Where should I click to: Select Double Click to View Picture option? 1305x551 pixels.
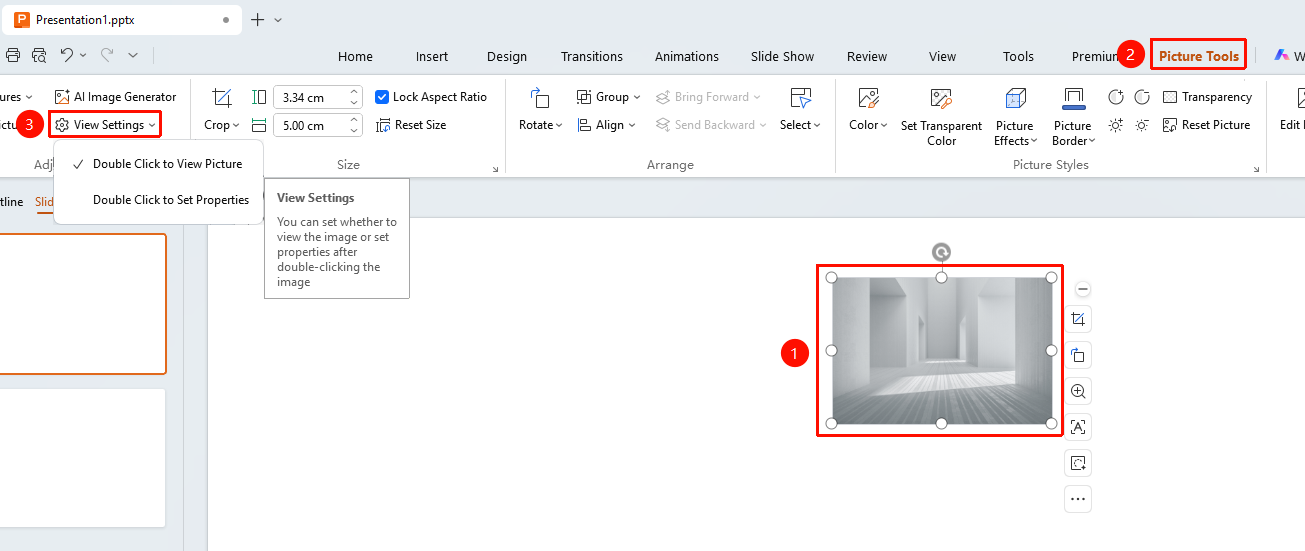[x=159, y=164]
